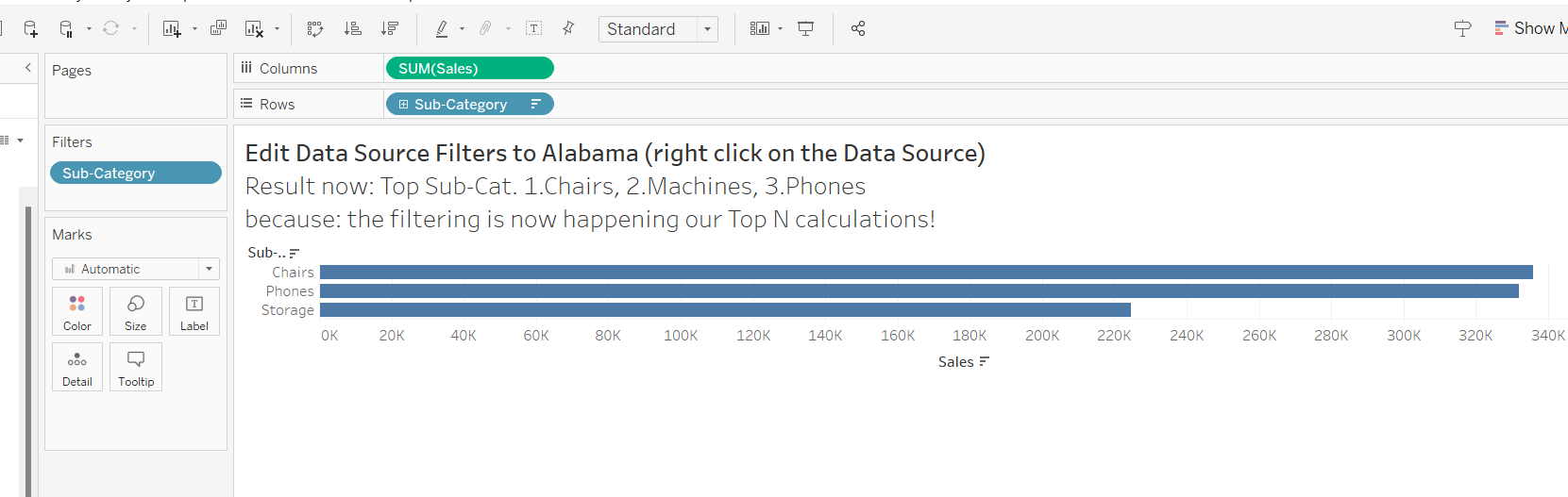Click the SUM(Sales) pill in Columns
This screenshot has height=497, width=1568.
point(469,69)
